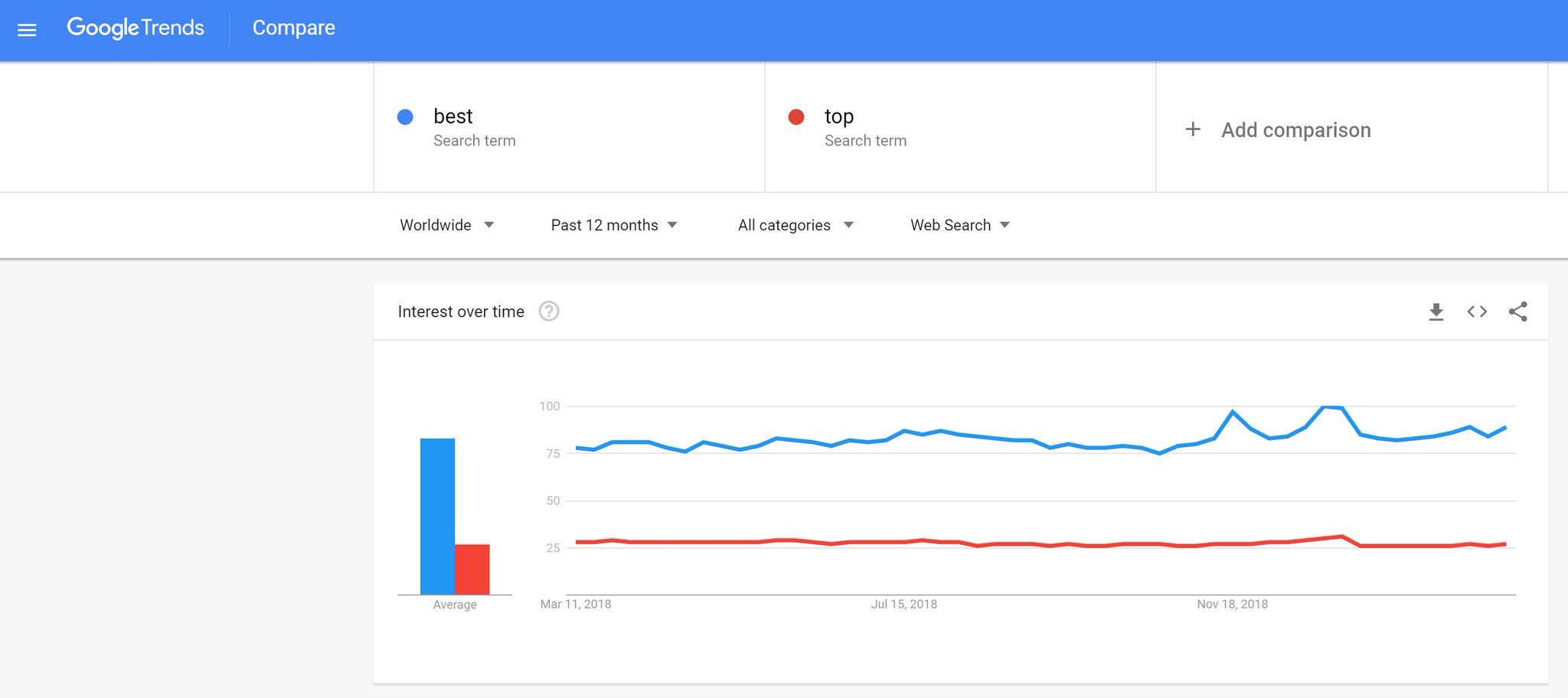Click the Google Trends logo
Image resolution: width=1568 pixels, height=698 pixels.
coord(136,28)
